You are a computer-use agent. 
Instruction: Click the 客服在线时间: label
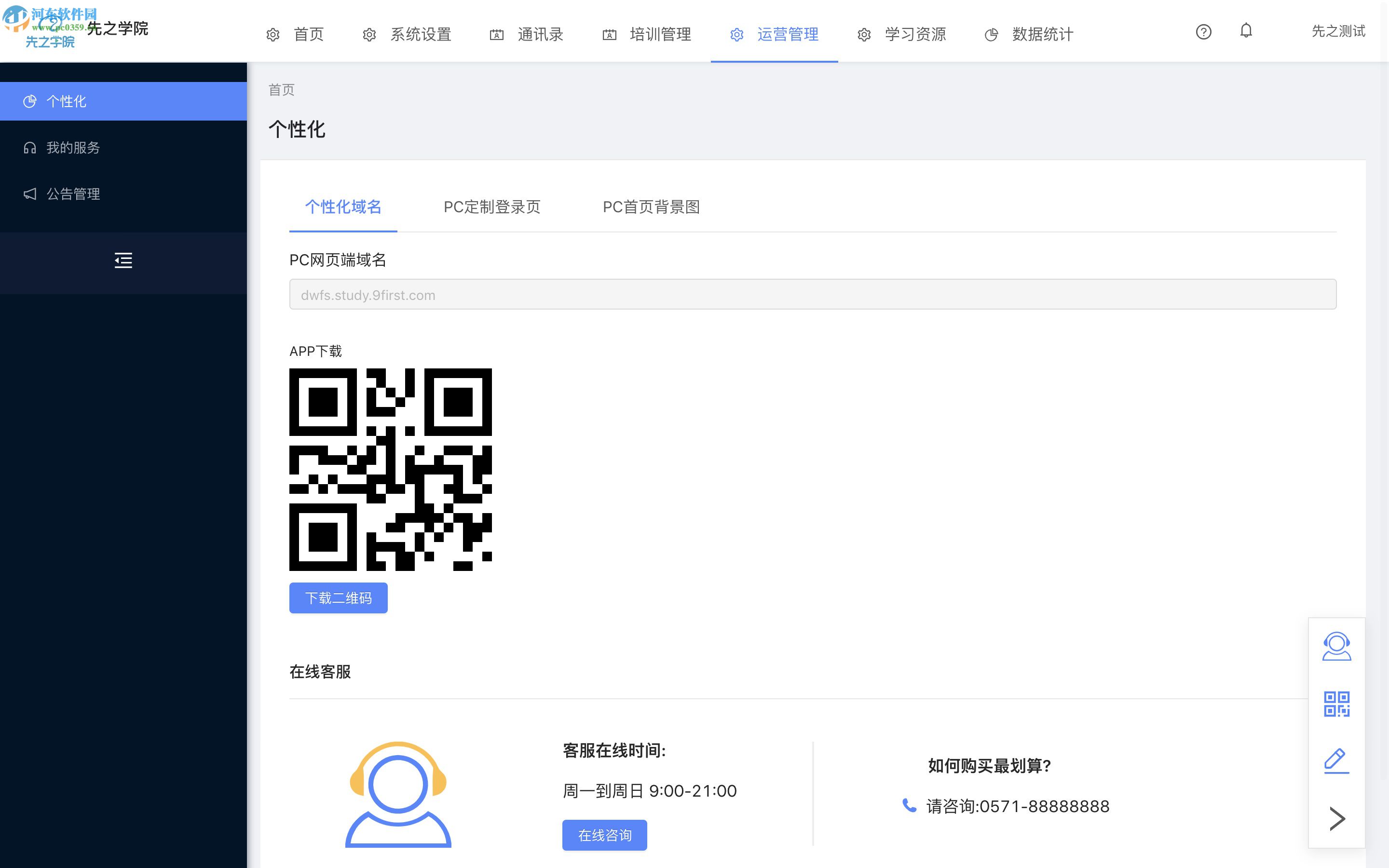click(614, 750)
